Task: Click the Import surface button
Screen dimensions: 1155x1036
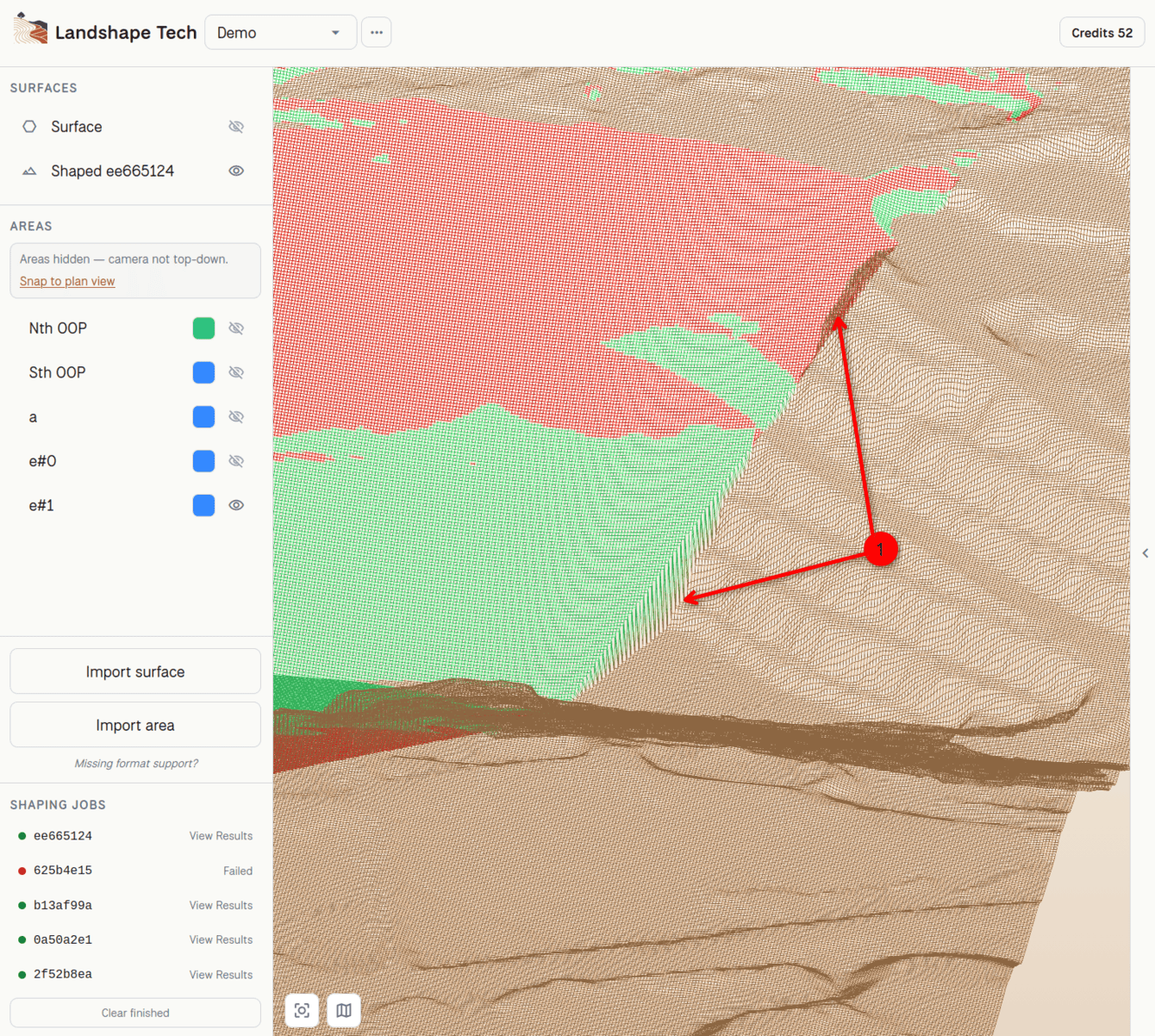Action: (135, 671)
